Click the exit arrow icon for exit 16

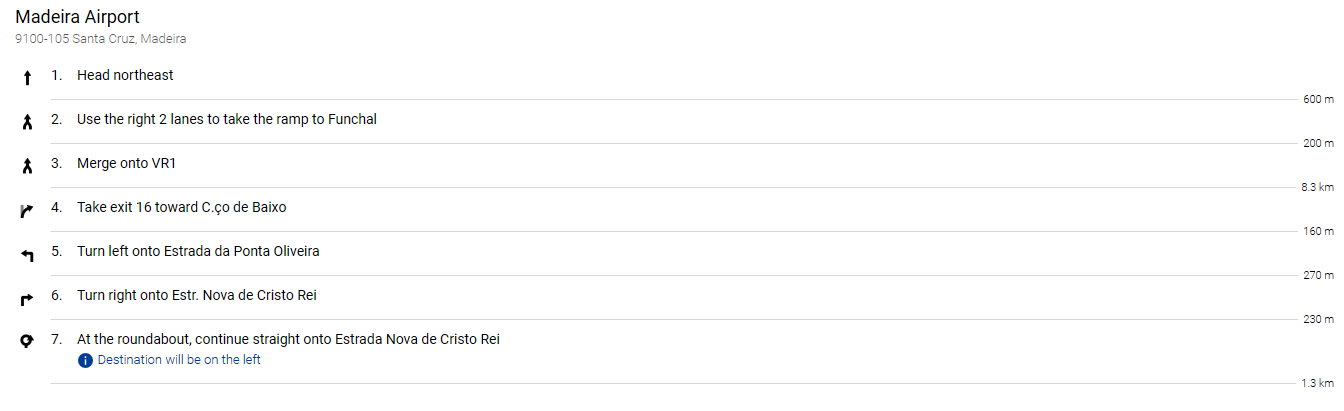pyautogui.click(x=28, y=210)
